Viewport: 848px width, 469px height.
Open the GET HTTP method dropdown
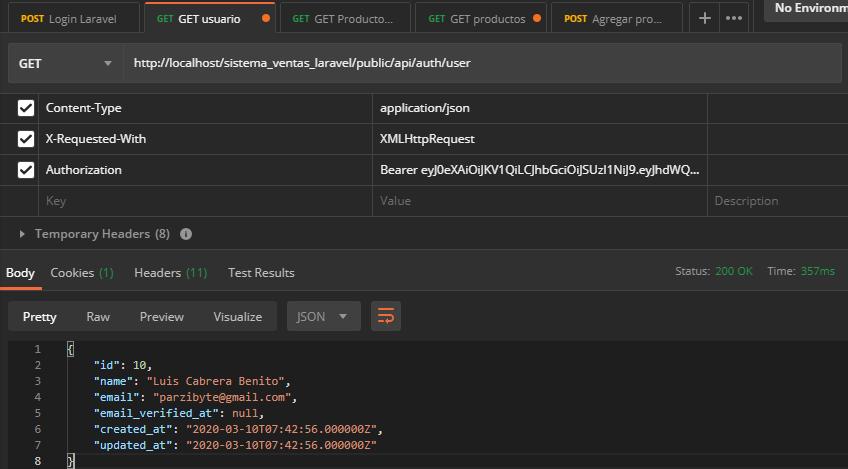[65, 63]
